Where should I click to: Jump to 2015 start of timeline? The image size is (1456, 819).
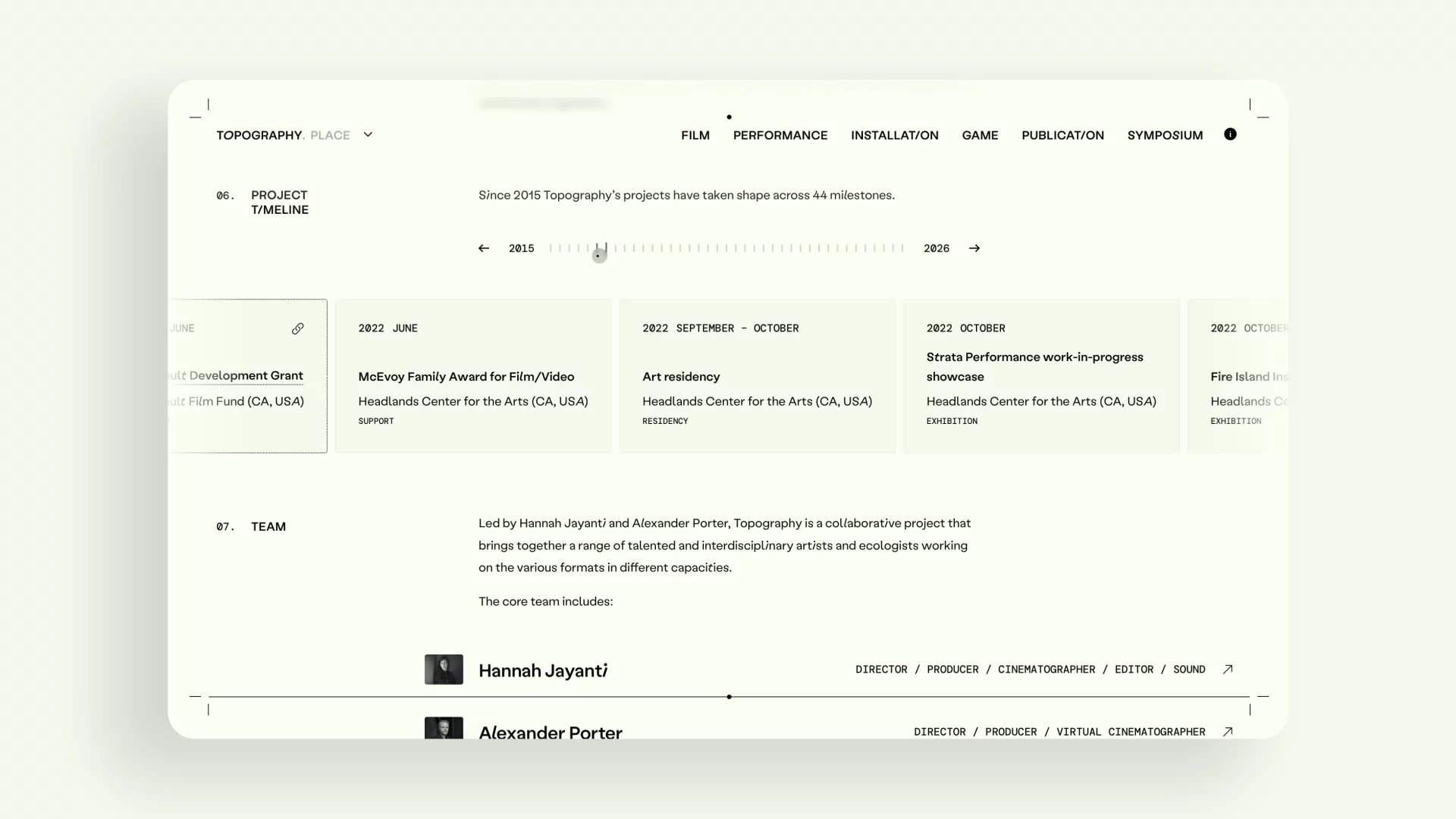point(521,249)
